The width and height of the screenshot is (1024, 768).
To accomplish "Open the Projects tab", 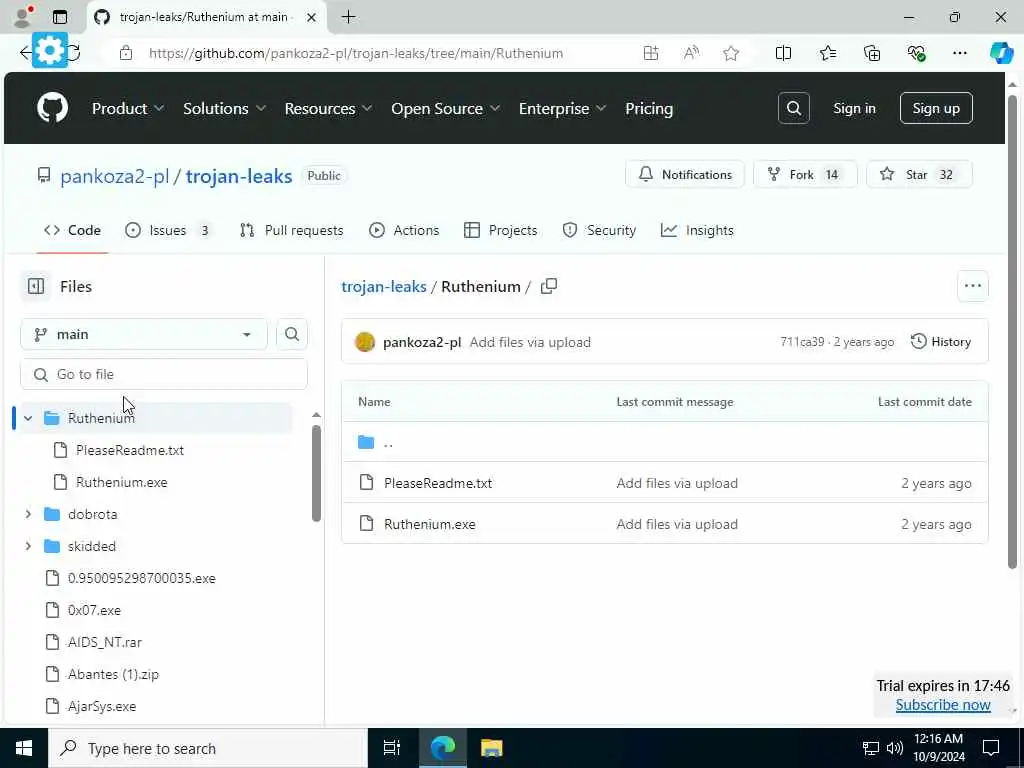I will [501, 230].
